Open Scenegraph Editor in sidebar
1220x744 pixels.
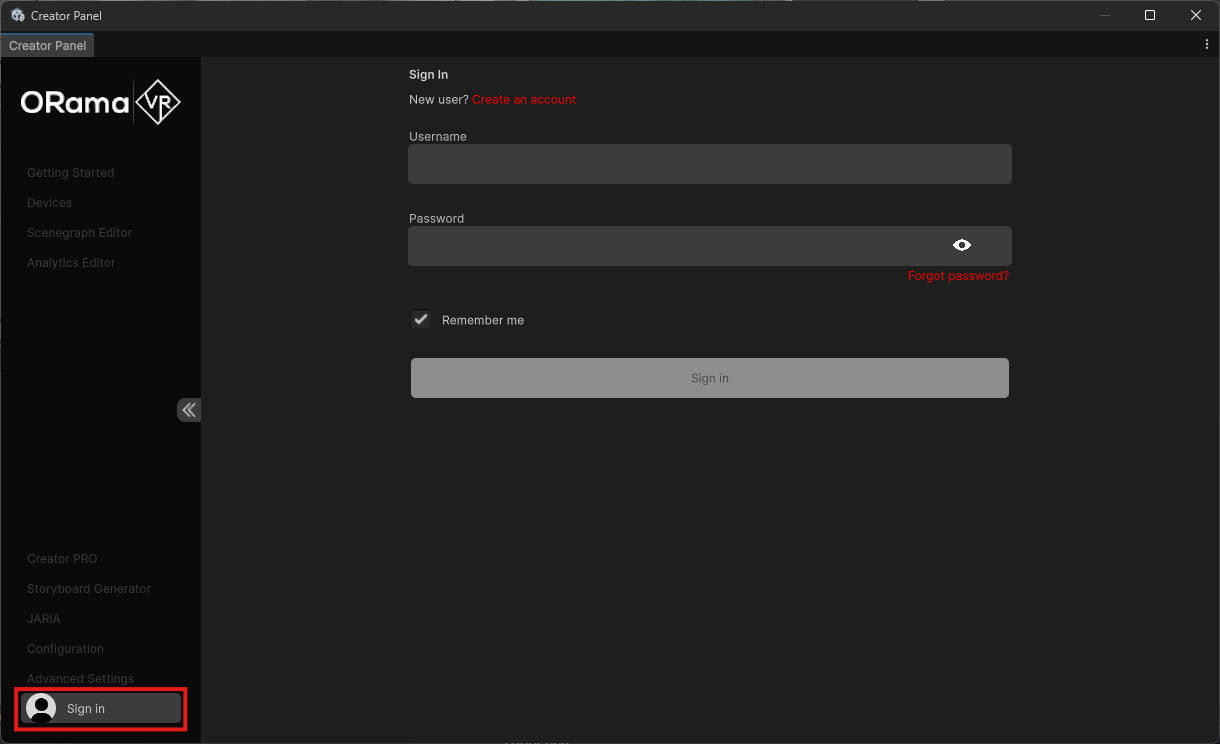[x=80, y=233]
